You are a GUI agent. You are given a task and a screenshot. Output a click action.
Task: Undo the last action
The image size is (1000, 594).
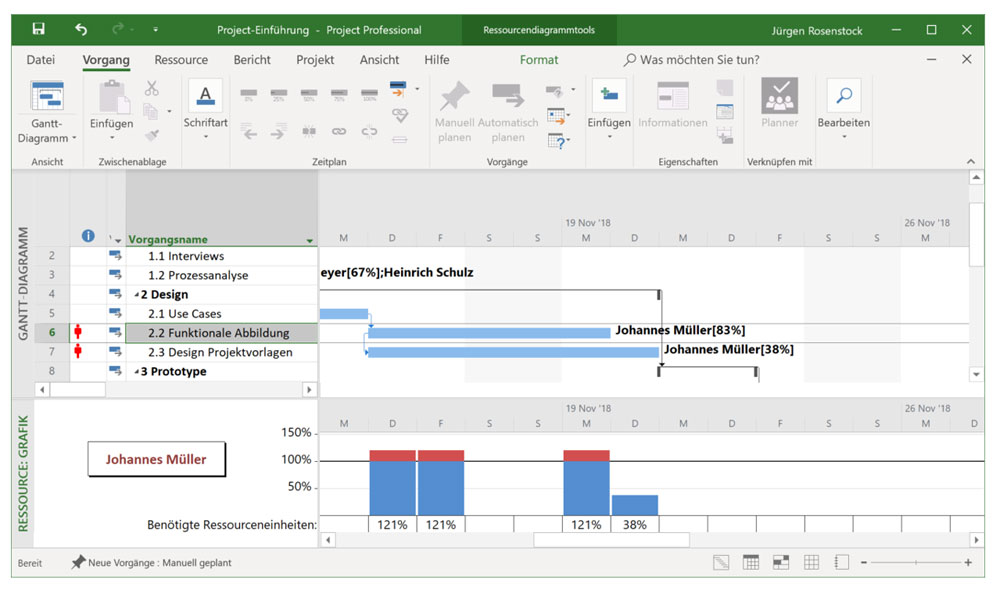pyautogui.click(x=81, y=29)
